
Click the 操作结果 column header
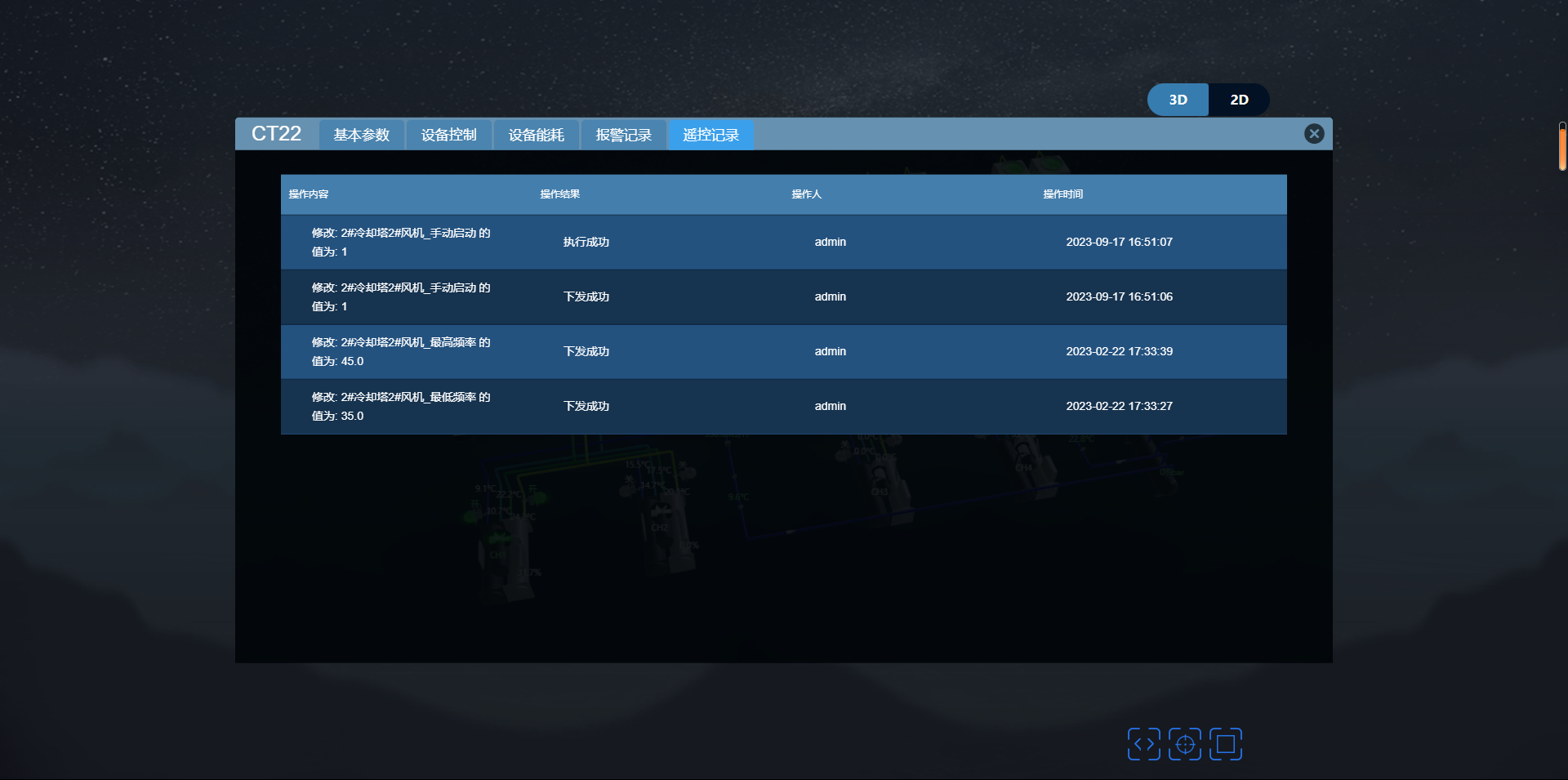560,194
